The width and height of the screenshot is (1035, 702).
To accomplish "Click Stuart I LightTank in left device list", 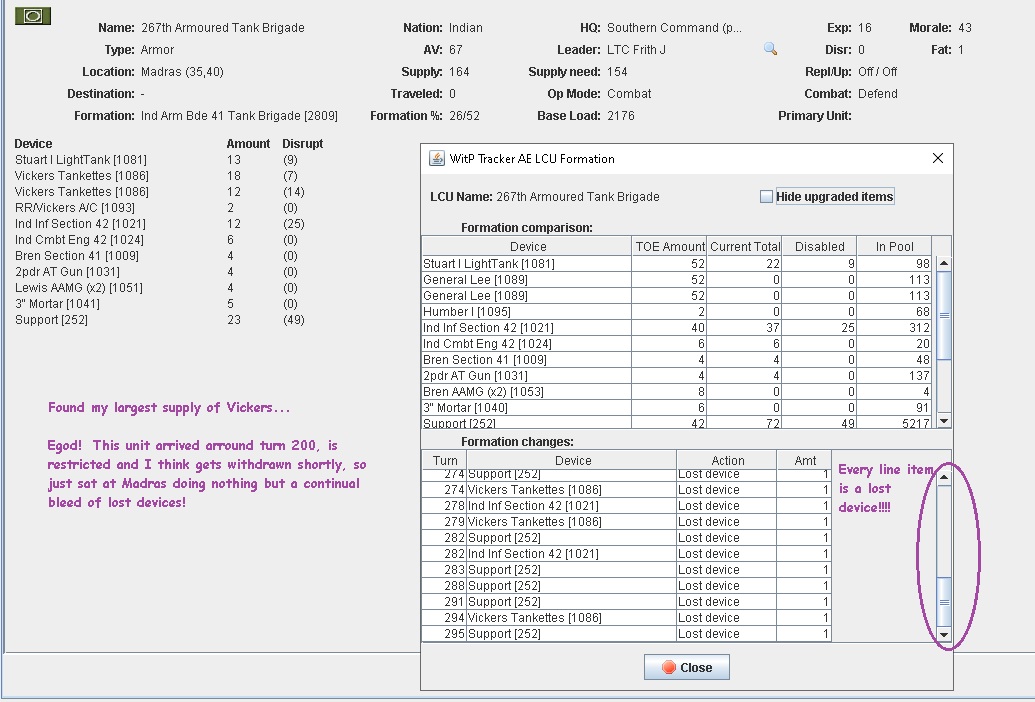I will pos(81,160).
